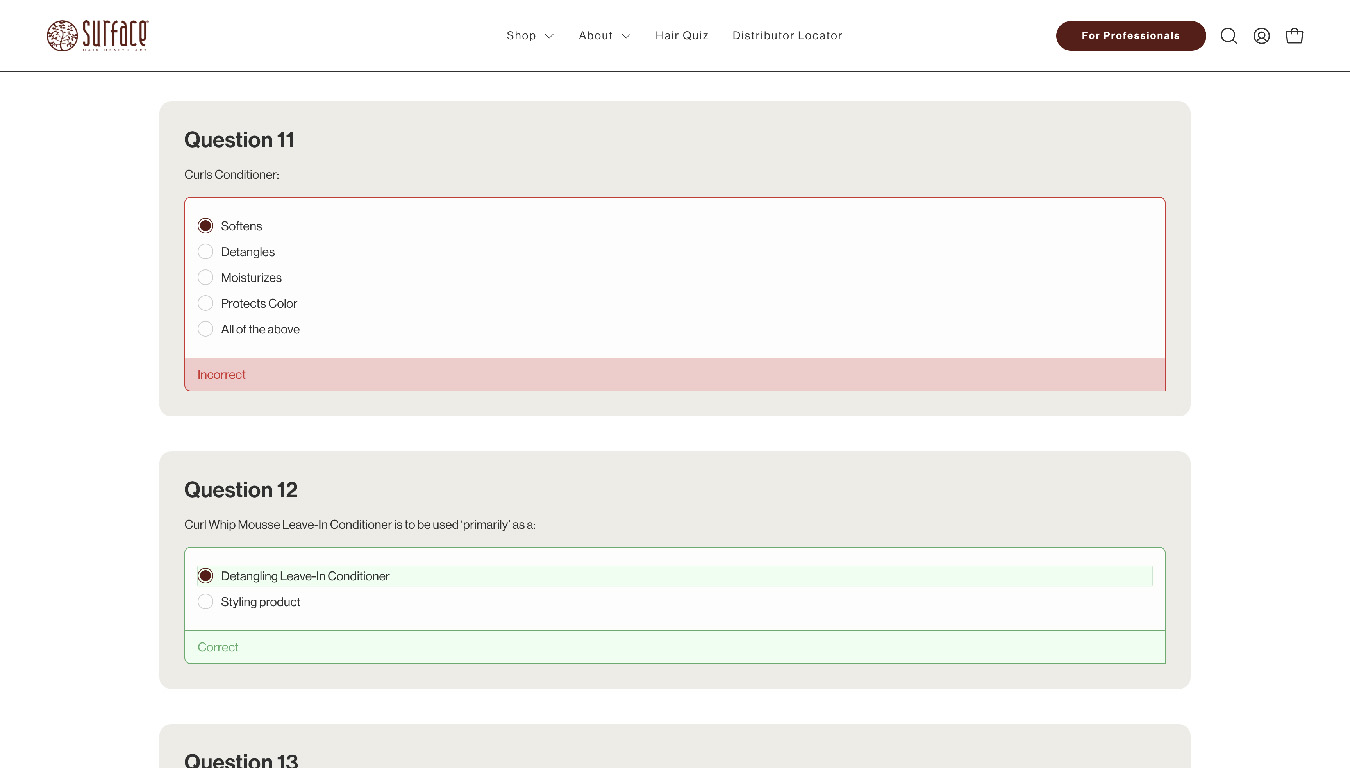Open the account profile icon
Screen dimensions: 1350x768
pyautogui.click(x=1262, y=36)
